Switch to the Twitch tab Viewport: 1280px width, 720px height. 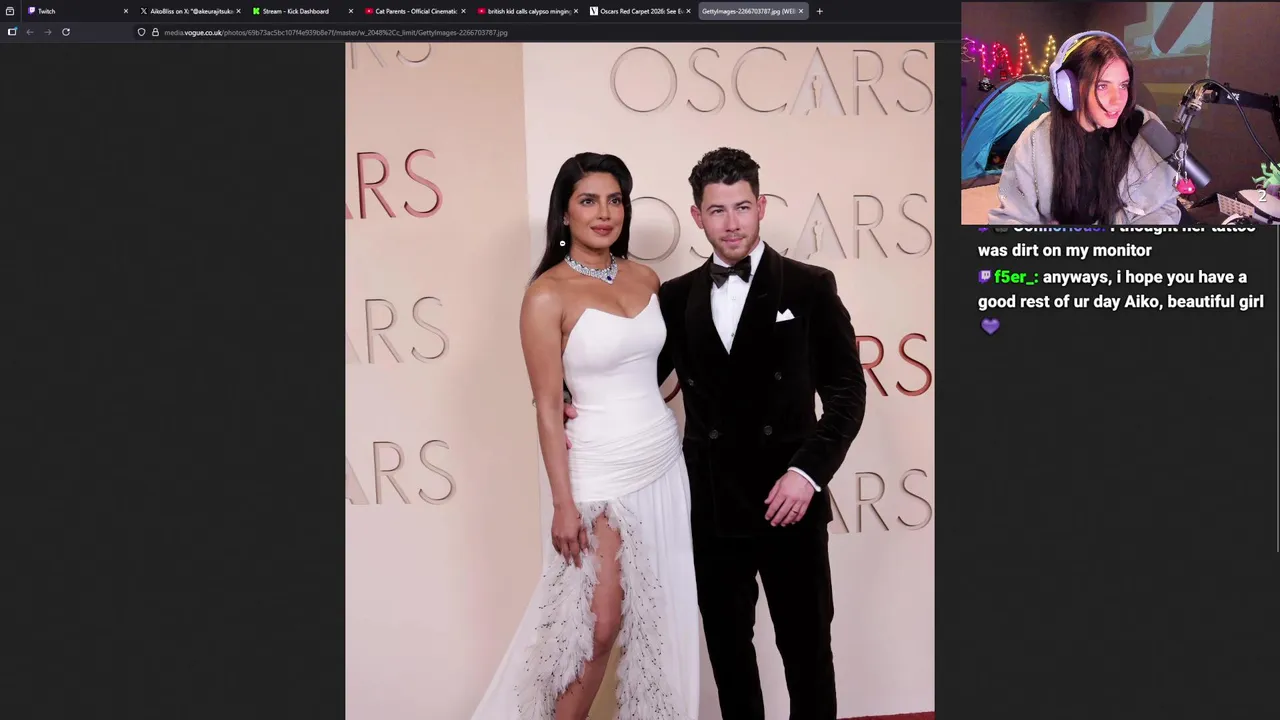click(x=76, y=11)
